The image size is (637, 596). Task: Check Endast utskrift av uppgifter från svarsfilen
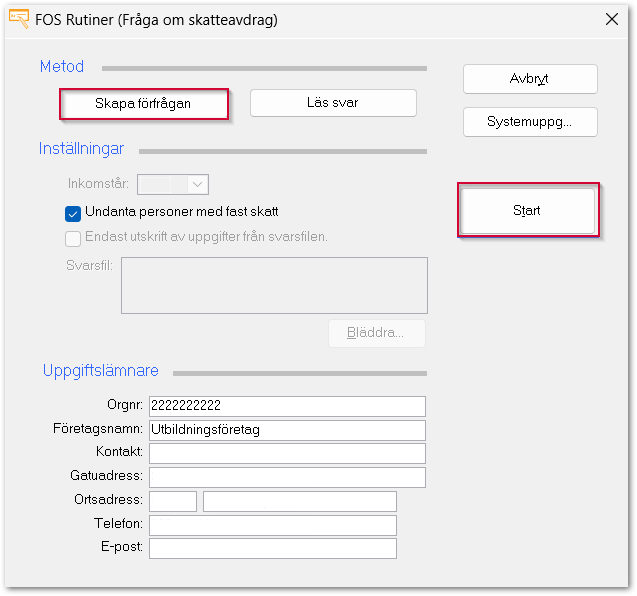point(73,237)
